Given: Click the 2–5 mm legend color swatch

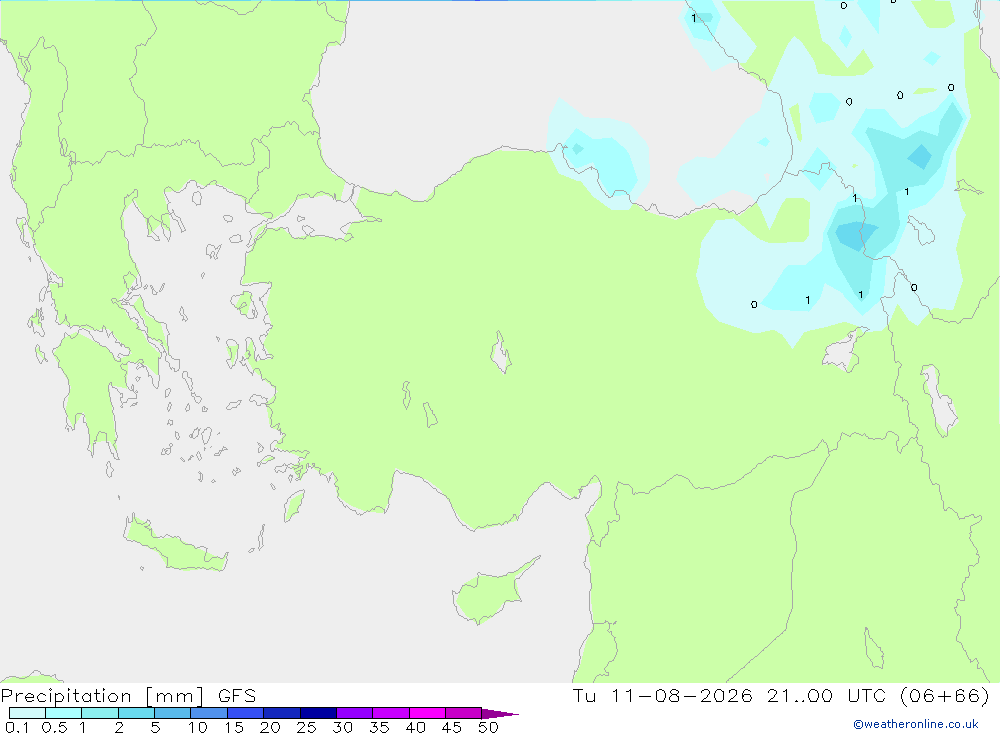Looking at the screenshot, I should [x=136, y=713].
